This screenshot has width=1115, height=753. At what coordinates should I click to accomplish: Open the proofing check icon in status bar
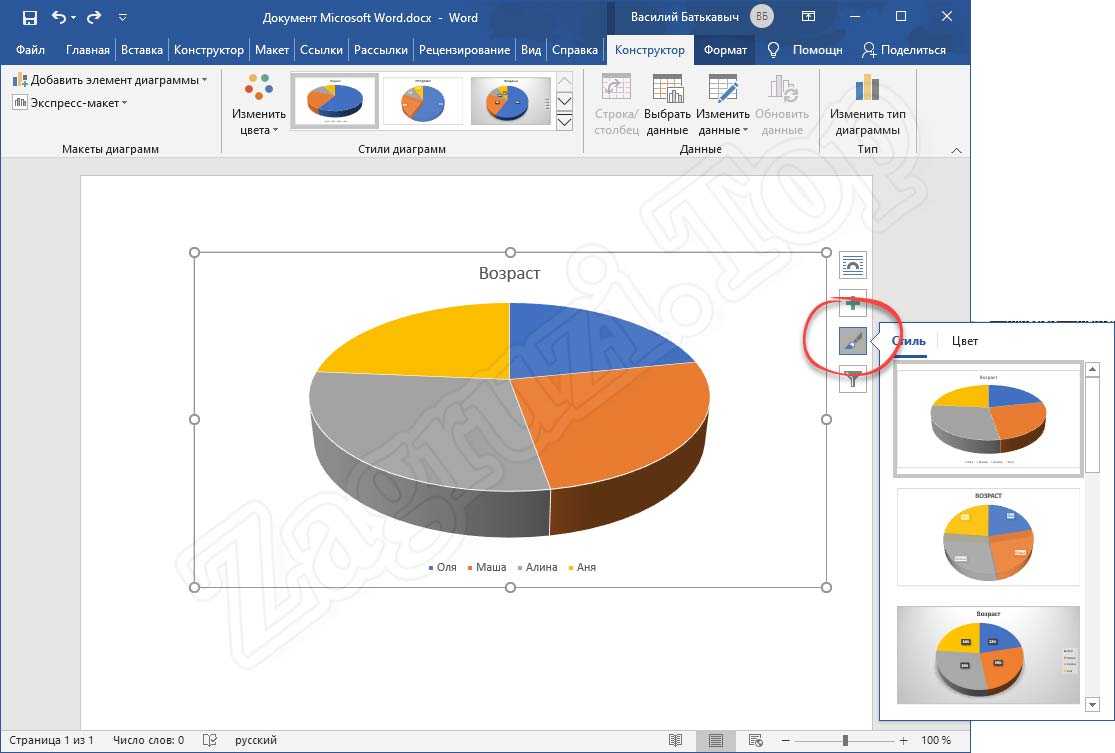(x=210, y=740)
